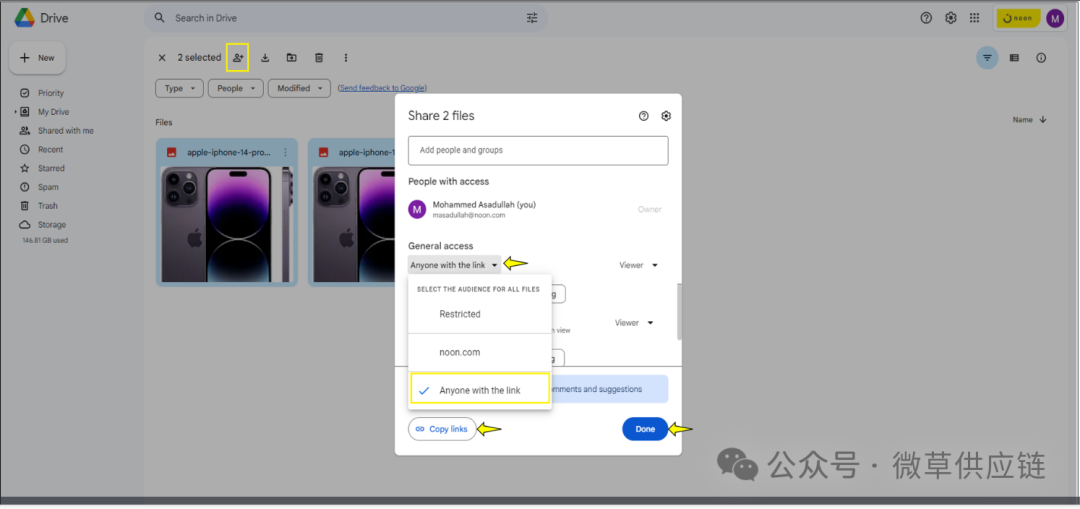Select Anyone with the link option
This screenshot has height=509, width=1080.
[479, 390]
